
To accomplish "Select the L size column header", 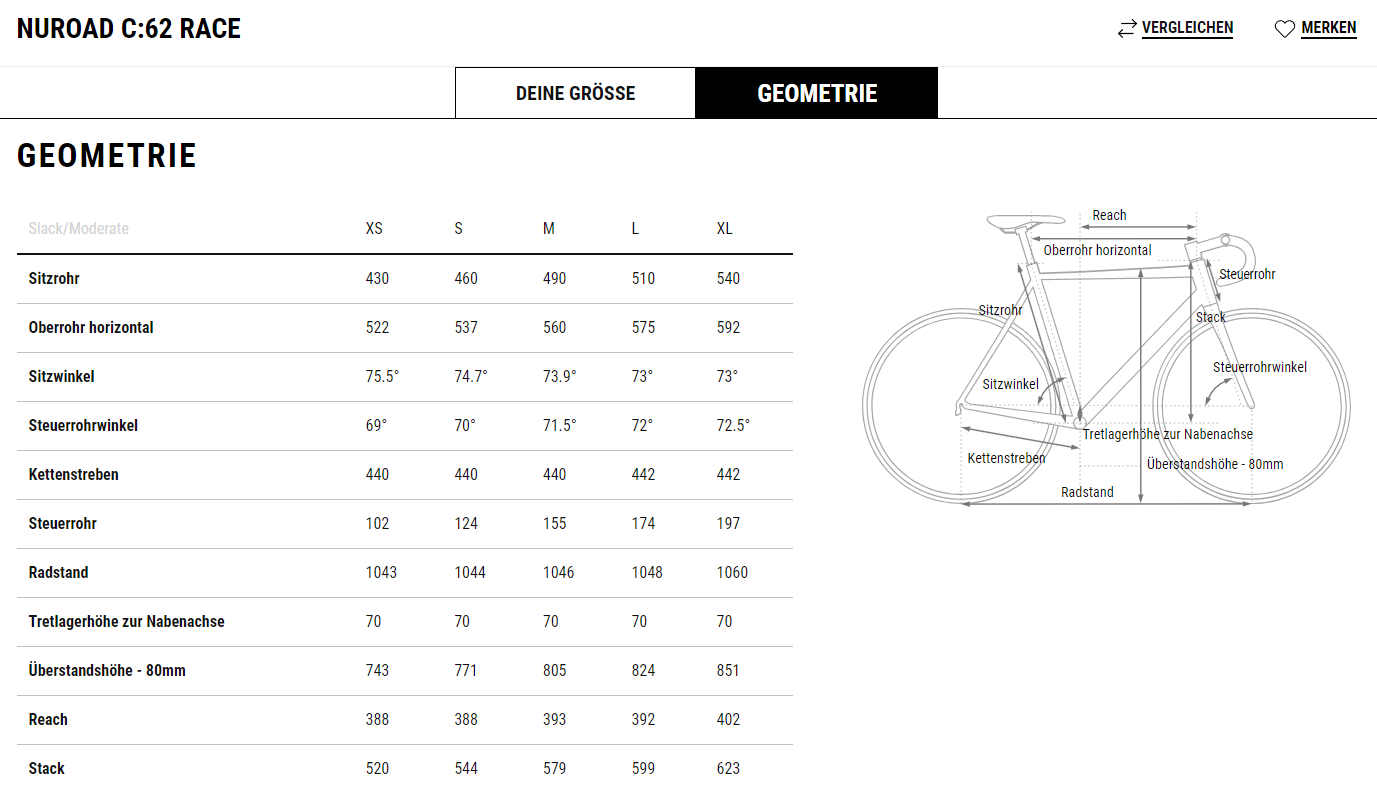I will click(635, 228).
